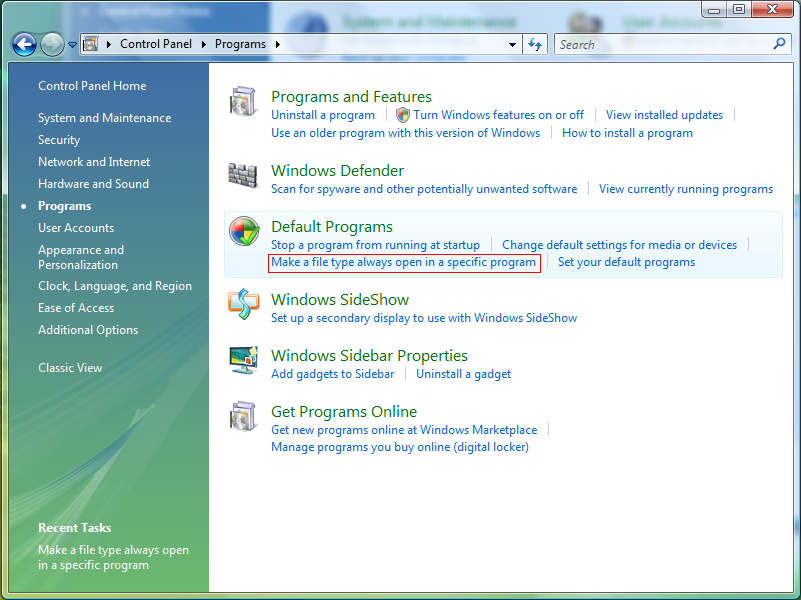Click Change default settings for media or devices

(619, 245)
